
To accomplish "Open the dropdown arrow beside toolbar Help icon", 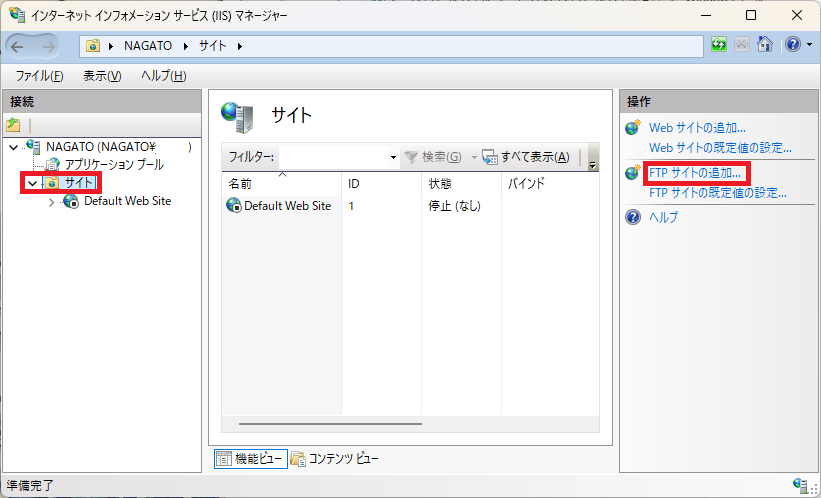I will coord(809,45).
